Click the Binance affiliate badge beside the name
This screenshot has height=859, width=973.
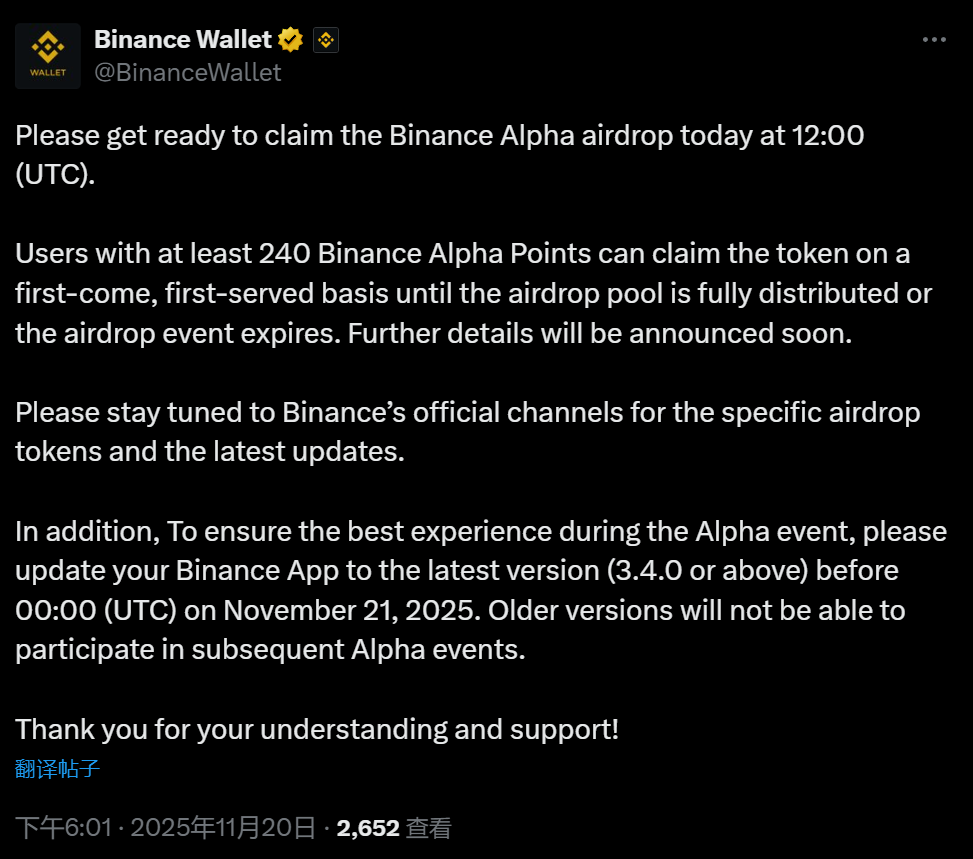pos(326,40)
